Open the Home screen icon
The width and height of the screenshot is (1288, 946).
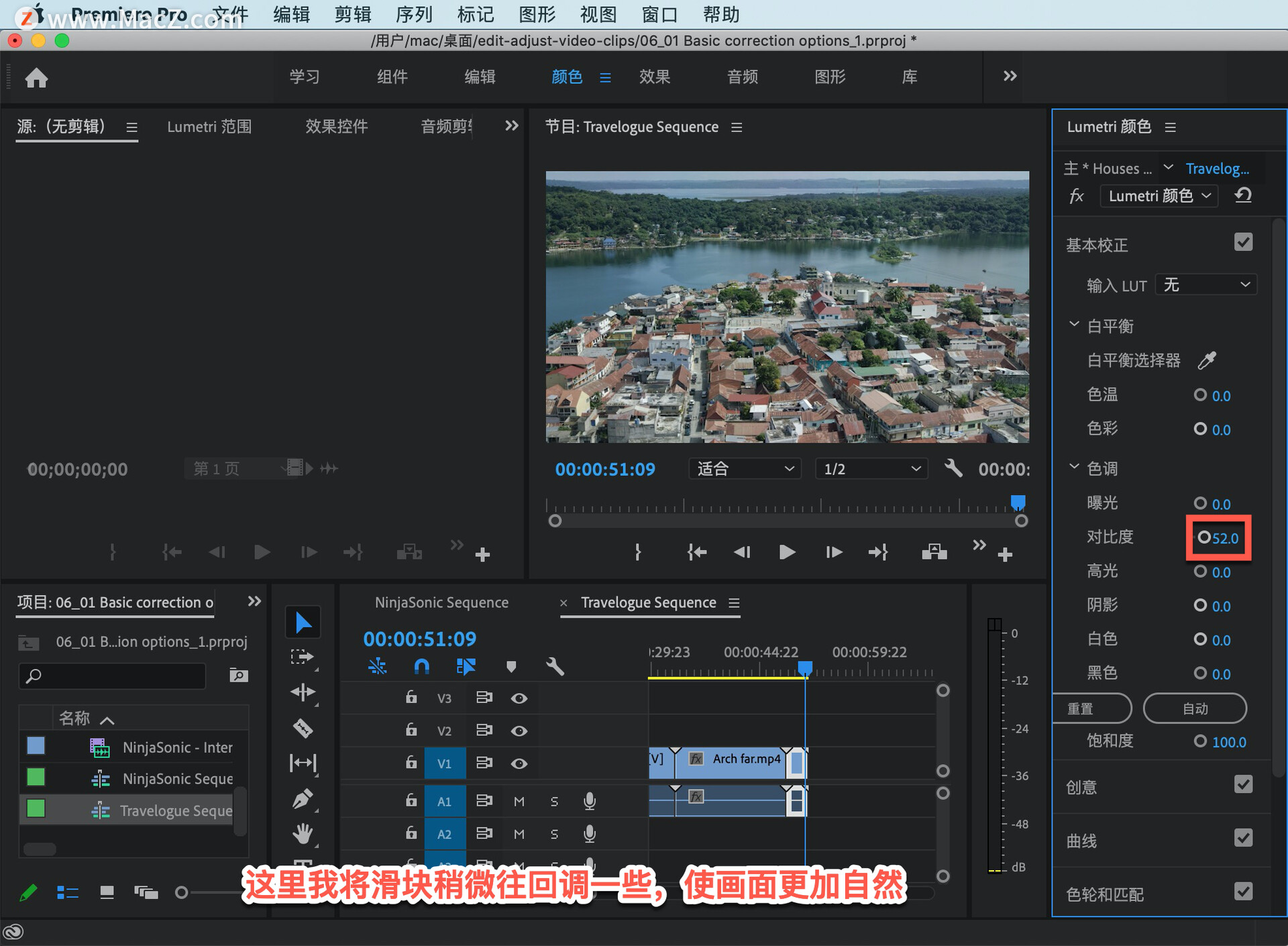pyautogui.click(x=36, y=78)
